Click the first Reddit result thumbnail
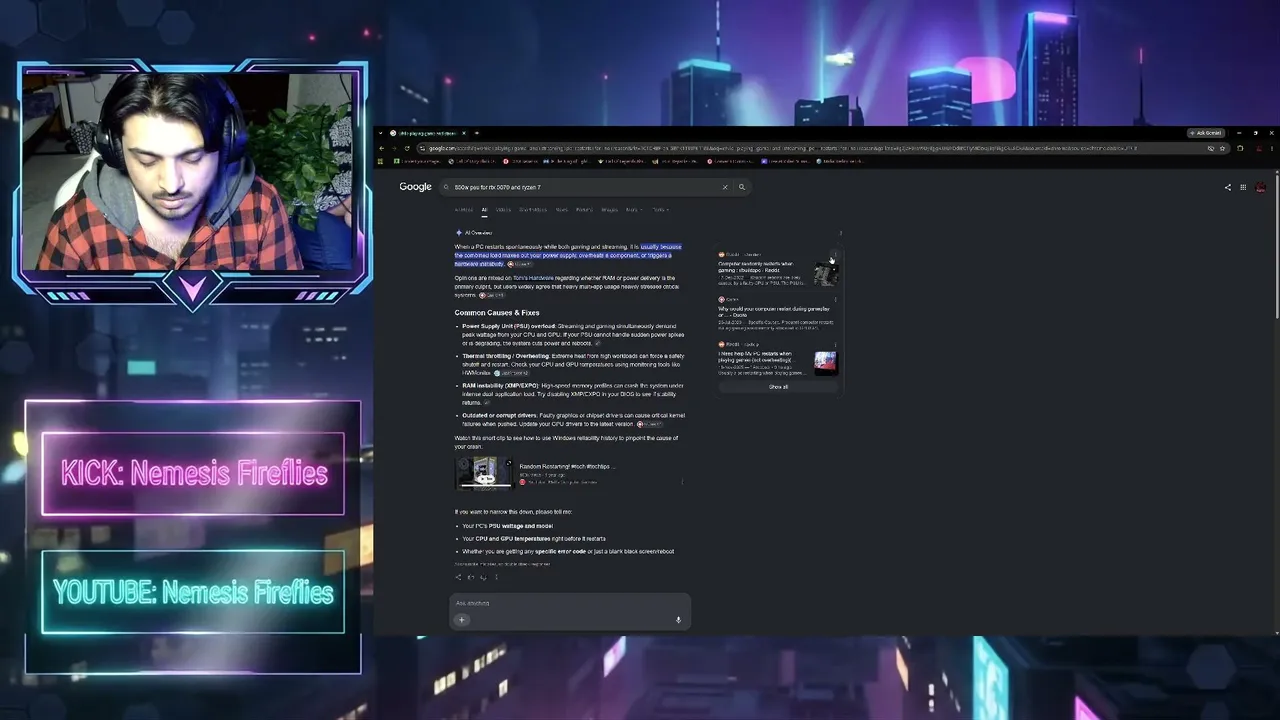1280x720 pixels. (824, 273)
